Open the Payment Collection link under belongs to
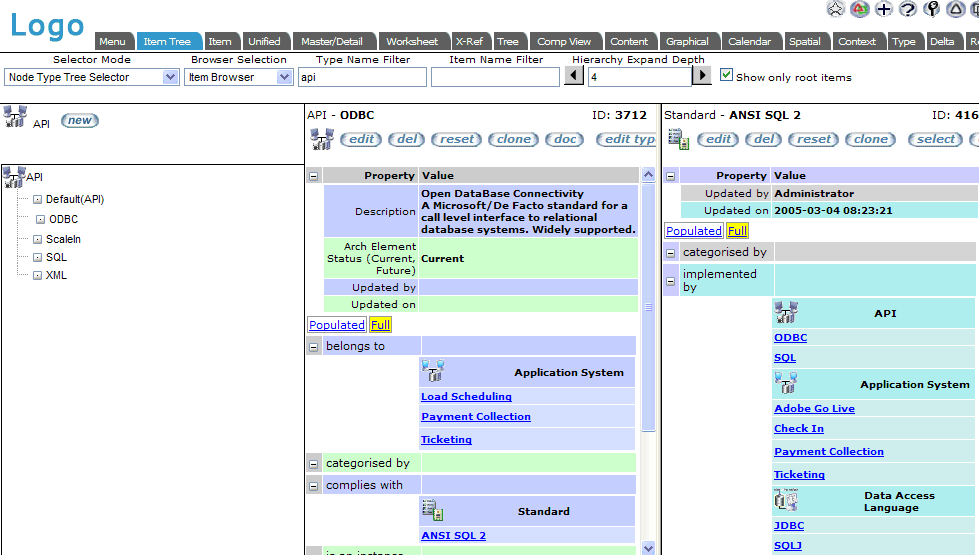Viewport: 979px width, 555px height. click(x=476, y=417)
